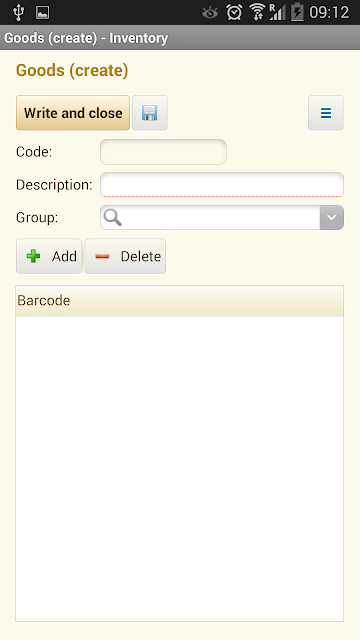Tap the picture notification icon
The image size is (360, 640).
[42, 13]
